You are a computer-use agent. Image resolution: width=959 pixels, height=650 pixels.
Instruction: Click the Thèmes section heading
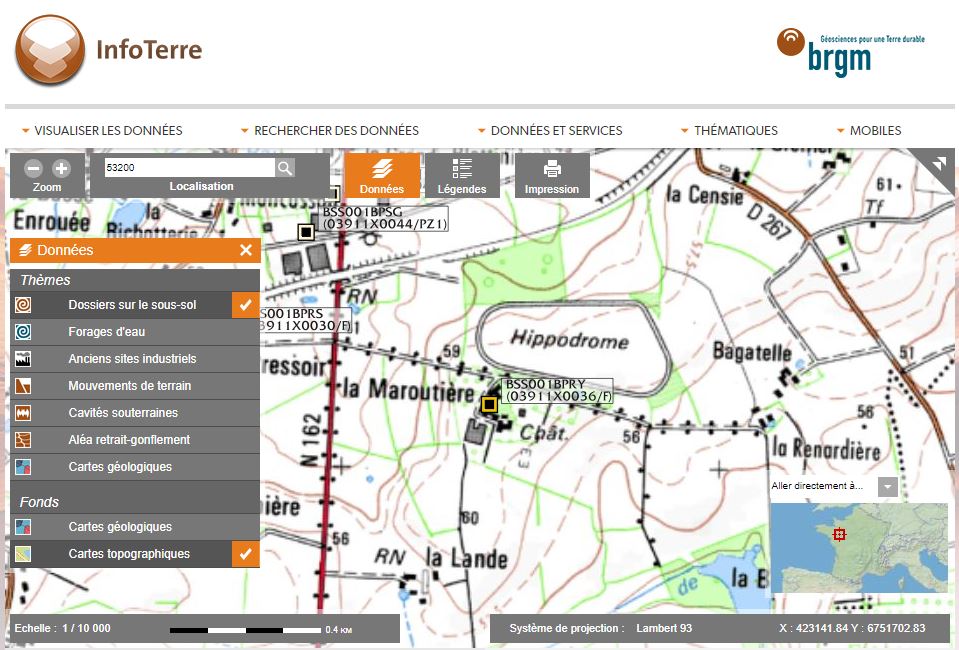45,280
